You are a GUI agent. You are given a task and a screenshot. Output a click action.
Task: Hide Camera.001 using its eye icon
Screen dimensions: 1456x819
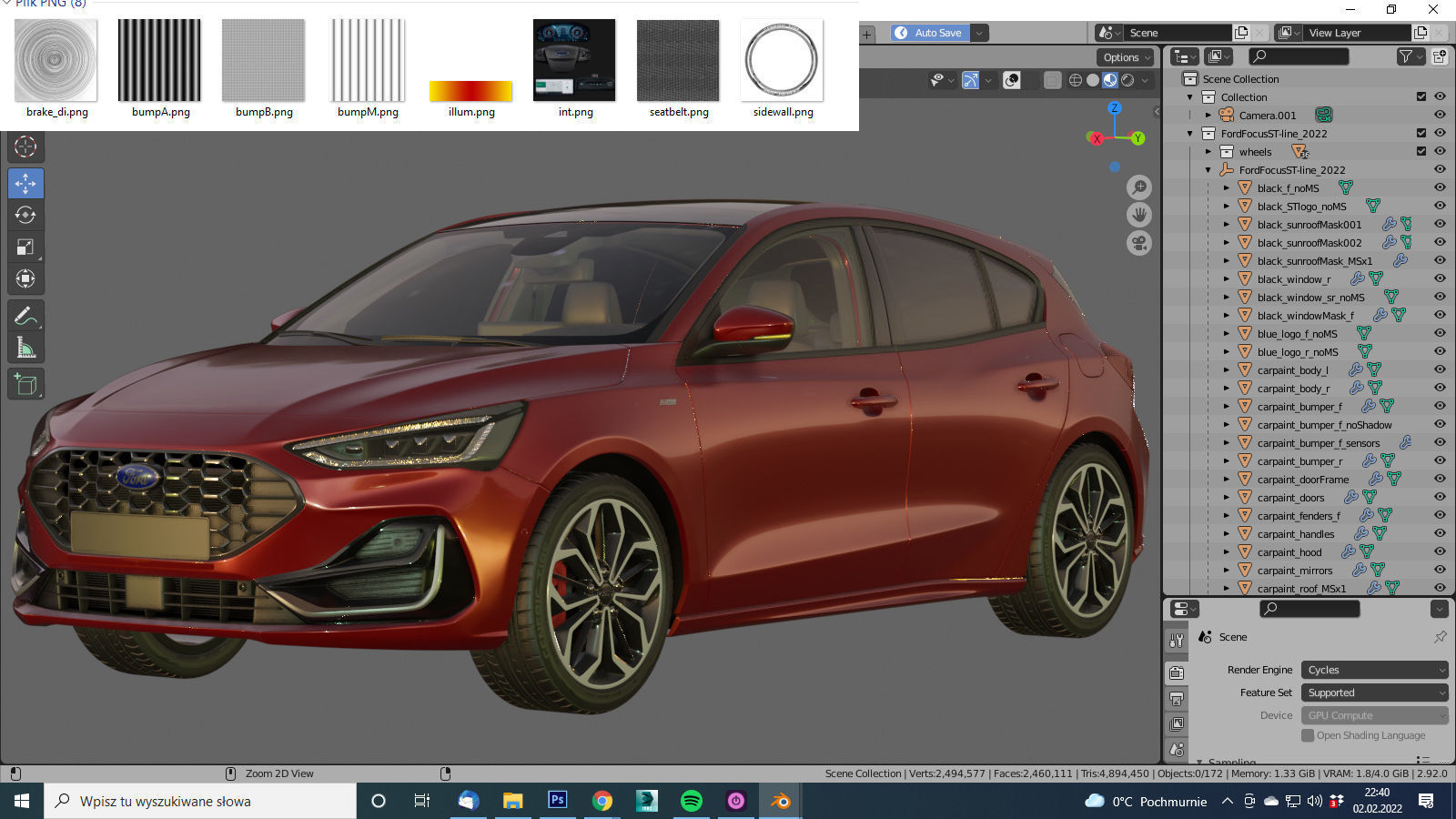point(1440,115)
